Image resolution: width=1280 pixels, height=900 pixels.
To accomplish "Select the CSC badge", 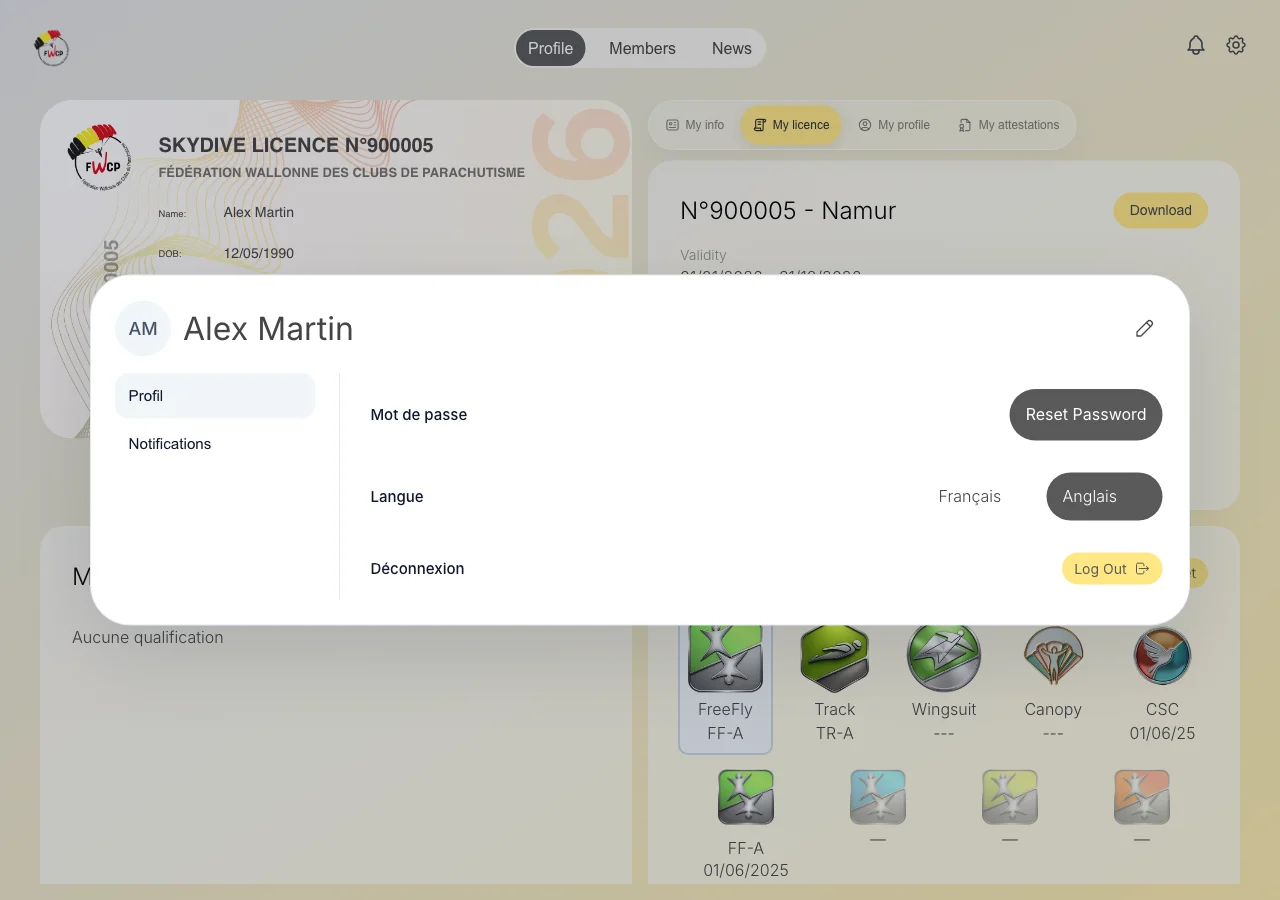I will [1162, 682].
